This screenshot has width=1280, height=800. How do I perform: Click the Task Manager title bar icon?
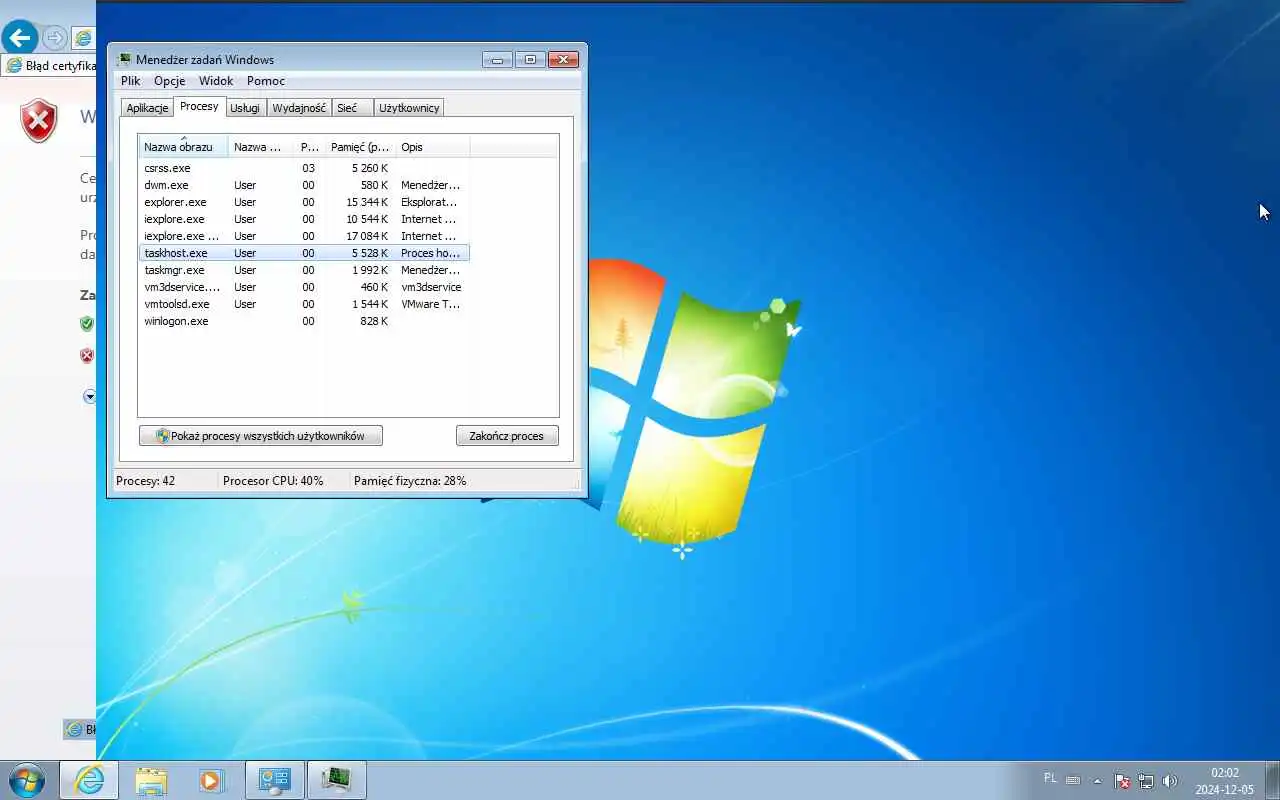click(x=125, y=59)
